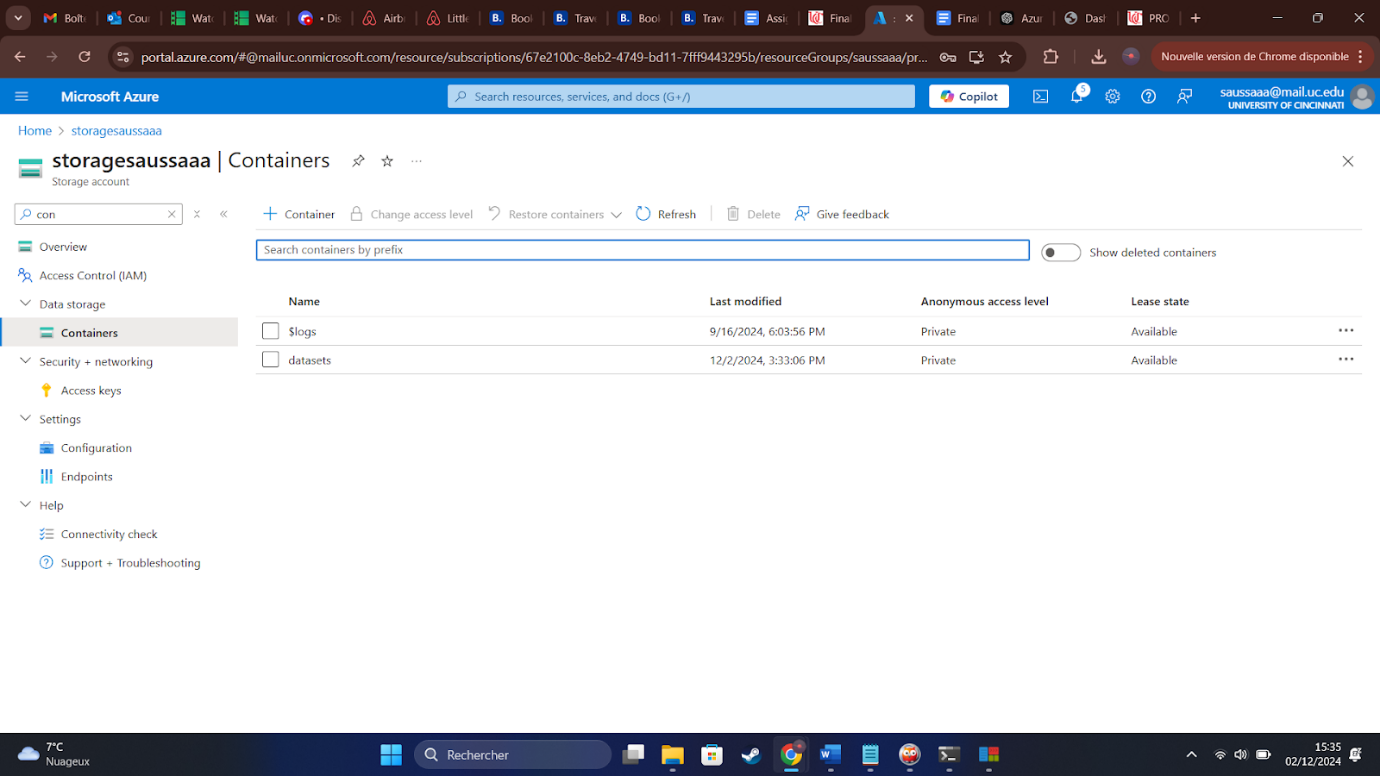The width and height of the screenshot is (1380, 776).
Task: Click the expand/collapse all sidebar groups icon
Action: pos(197,214)
